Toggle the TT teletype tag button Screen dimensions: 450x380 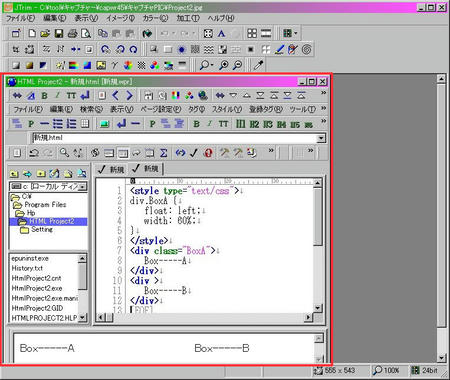click(223, 124)
